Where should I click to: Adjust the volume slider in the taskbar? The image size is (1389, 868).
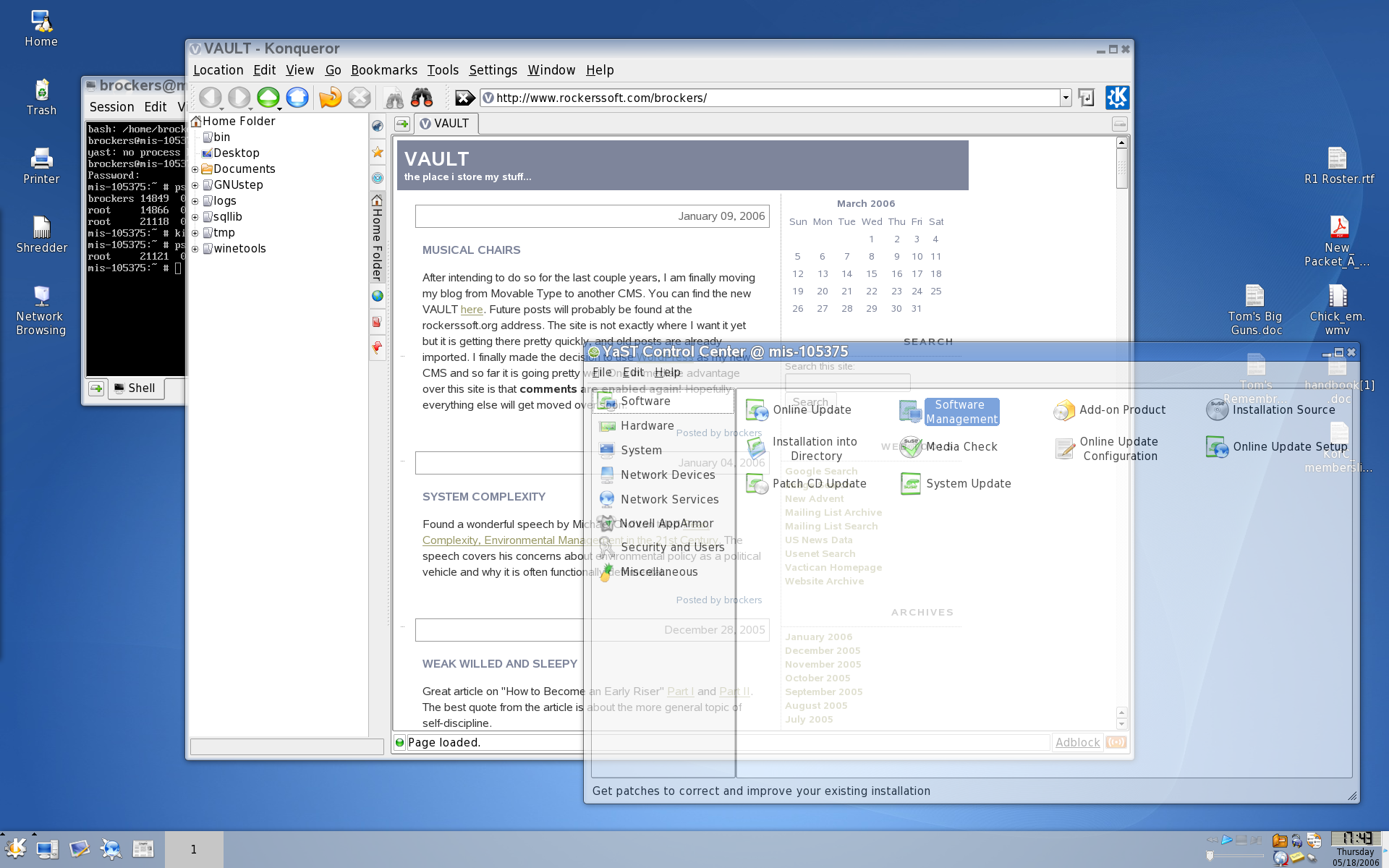coord(1235,856)
